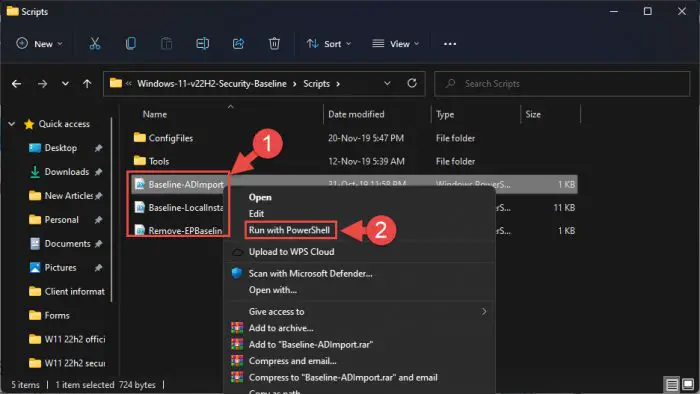Click Windows-11-v22H2-Security-Baseline breadcrumb
700x394 pixels.
click(212, 84)
